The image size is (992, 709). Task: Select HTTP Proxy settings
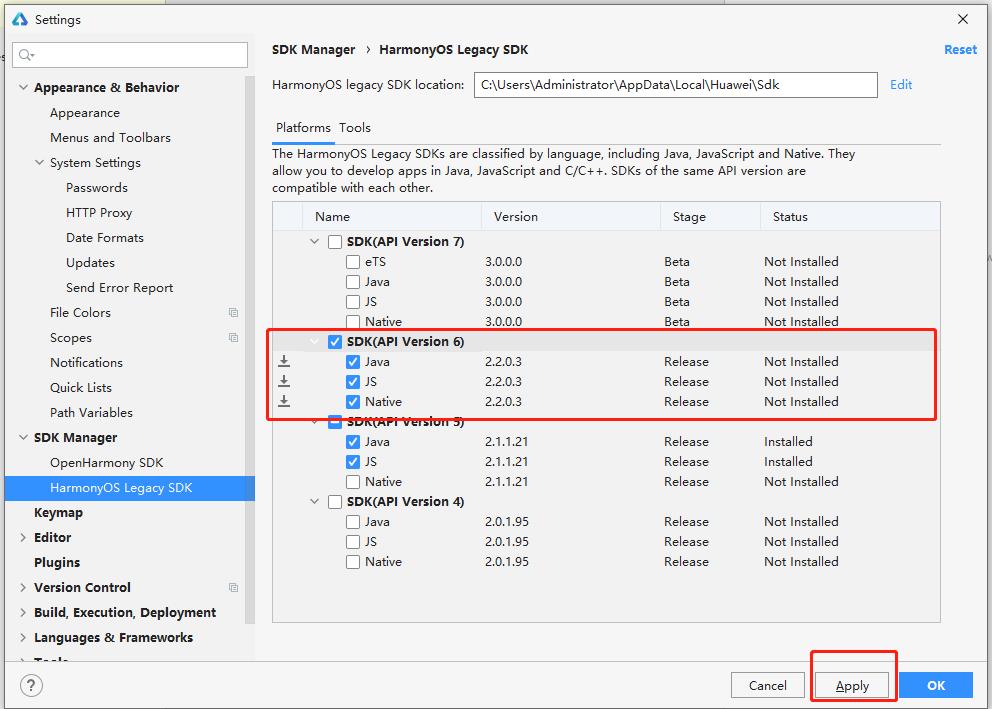click(x=99, y=213)
